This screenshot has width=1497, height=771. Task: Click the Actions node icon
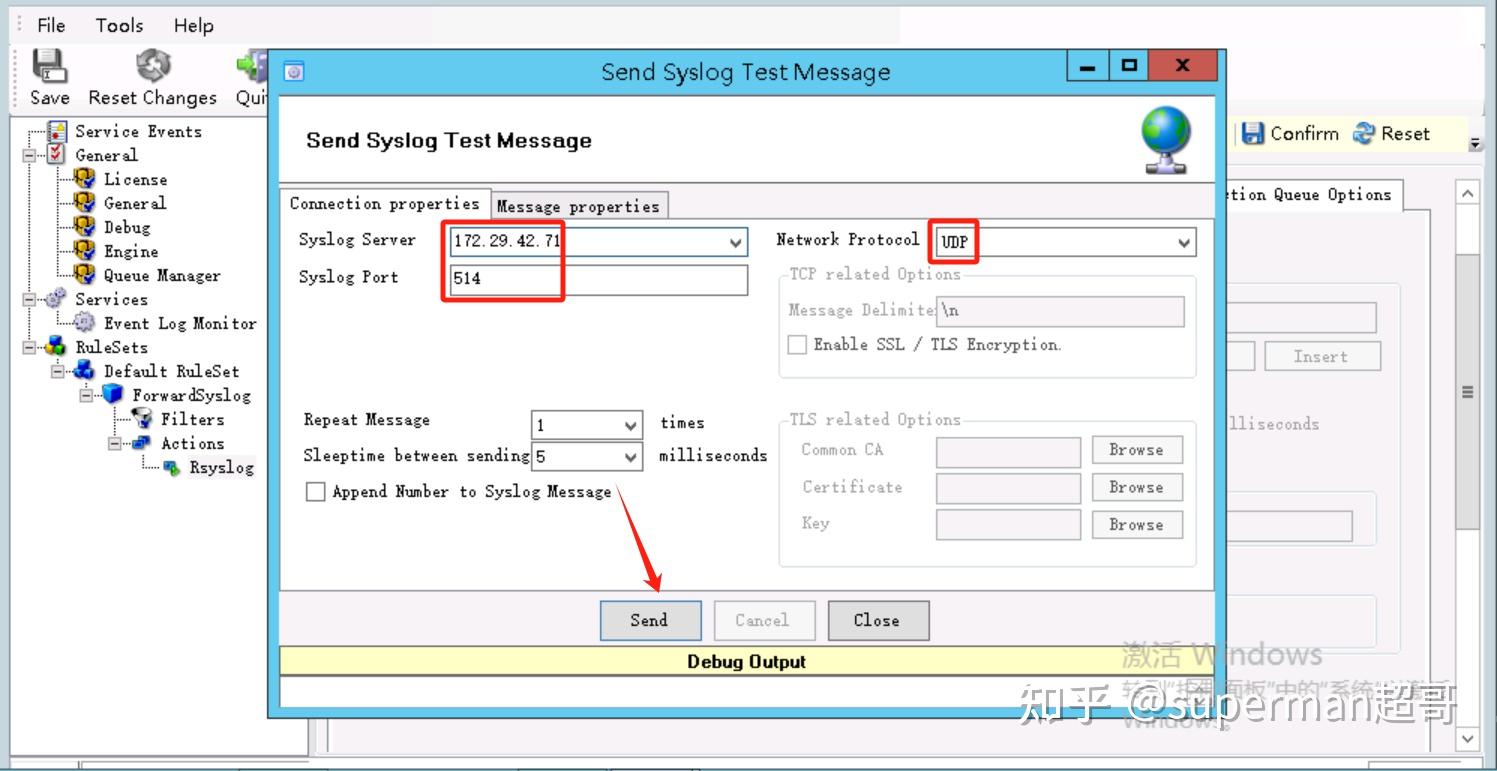point(142,443)
